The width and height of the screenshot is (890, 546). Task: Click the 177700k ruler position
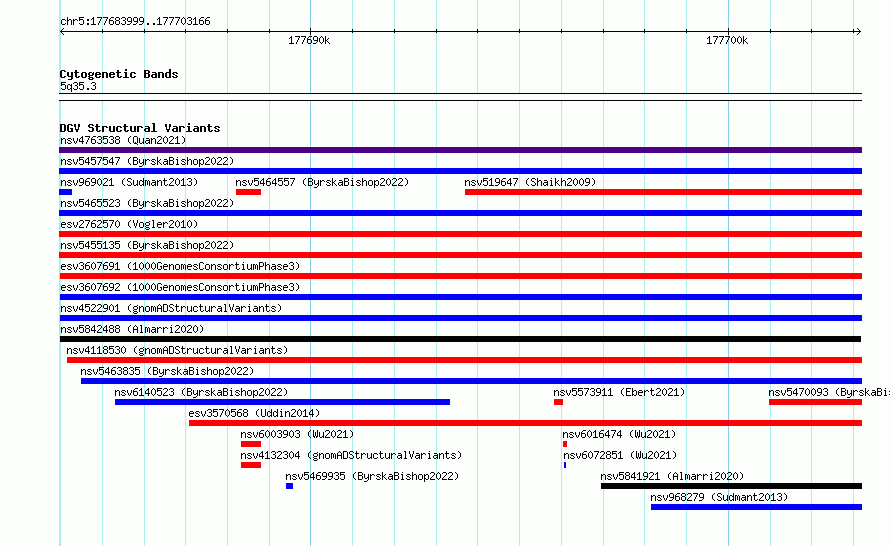(727, 40)
